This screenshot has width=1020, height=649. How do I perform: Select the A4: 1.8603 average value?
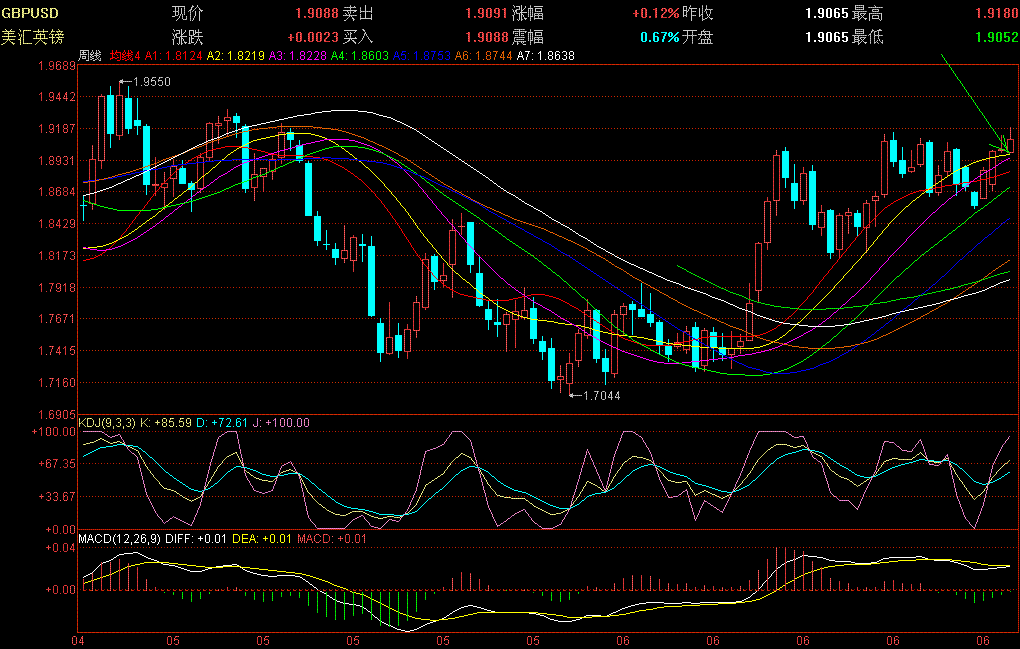tap(359, 56)
